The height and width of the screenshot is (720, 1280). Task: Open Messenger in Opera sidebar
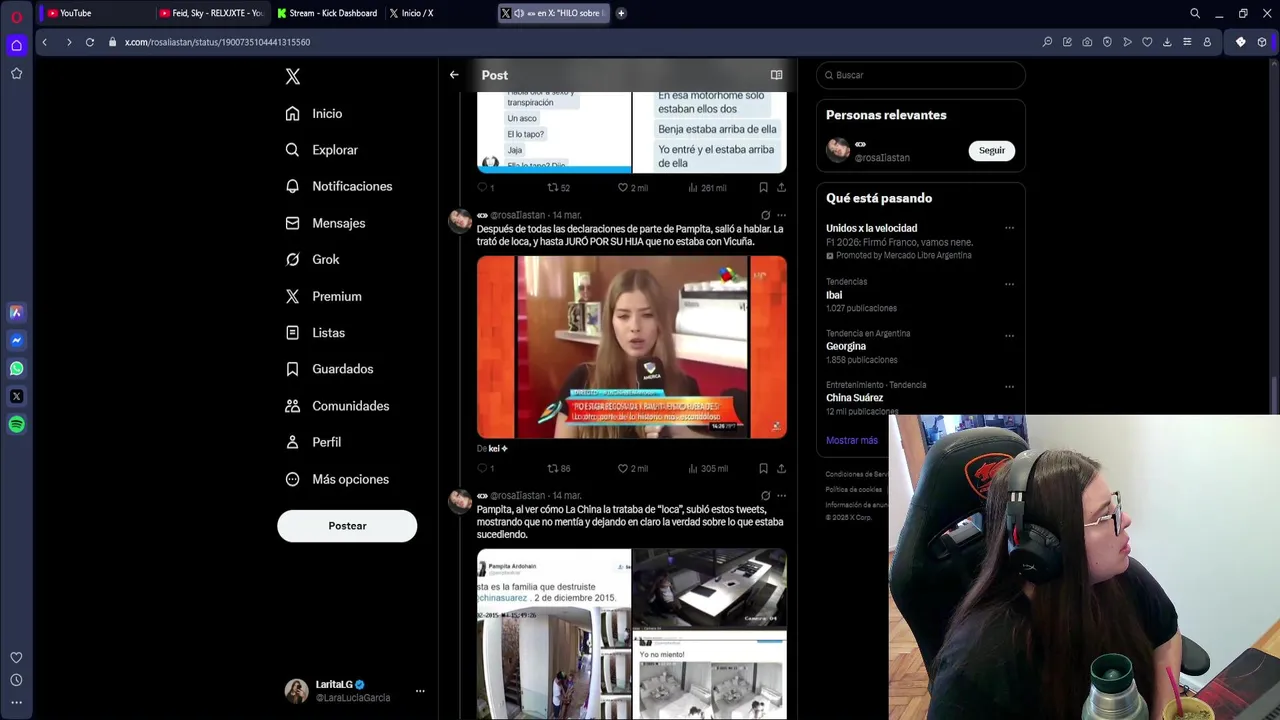point(16,340)
